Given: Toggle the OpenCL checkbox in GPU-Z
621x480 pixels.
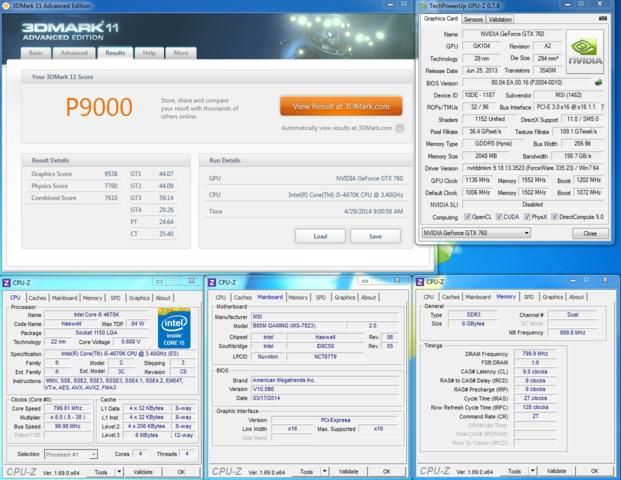Looking at the screenshot, I should pos(467,217).
